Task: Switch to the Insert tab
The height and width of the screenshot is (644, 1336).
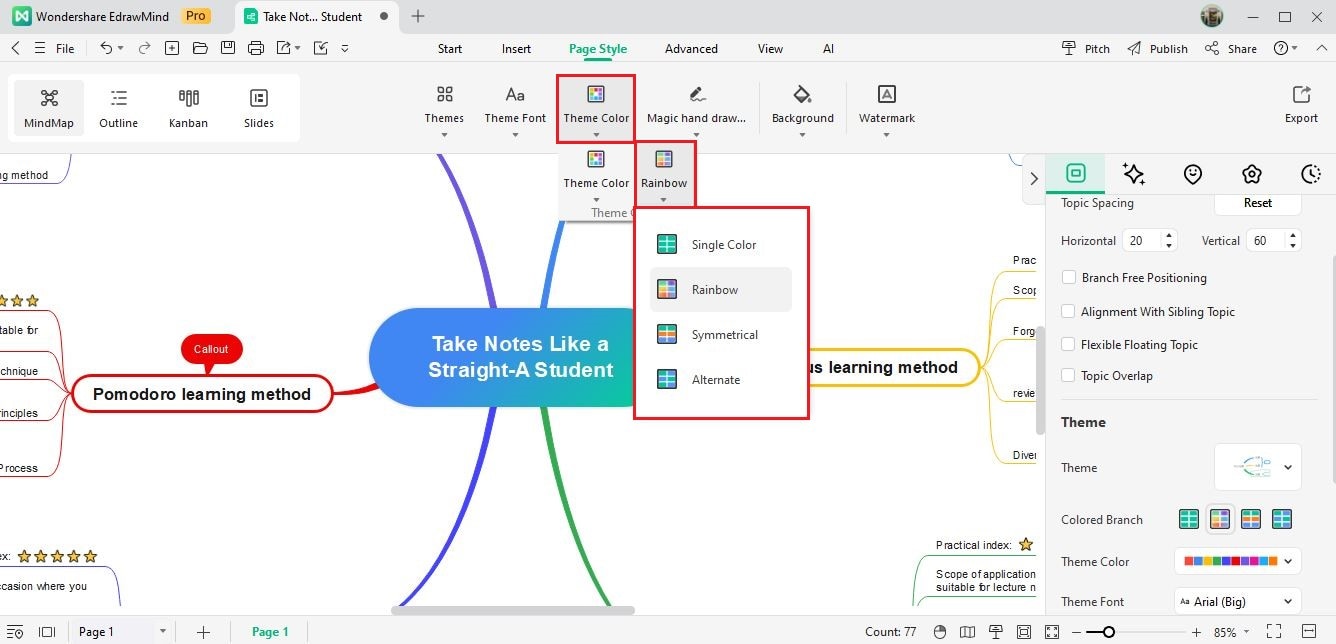Action: pos(516,49)
